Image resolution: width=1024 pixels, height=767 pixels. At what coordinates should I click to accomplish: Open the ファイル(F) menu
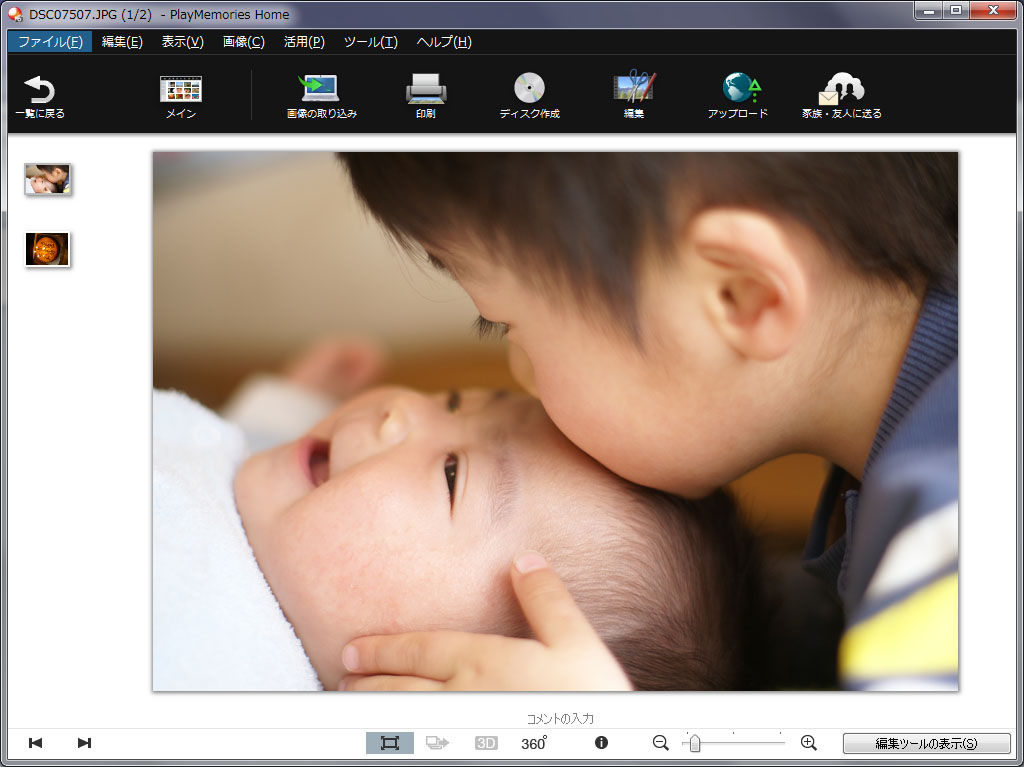(50, 42)
